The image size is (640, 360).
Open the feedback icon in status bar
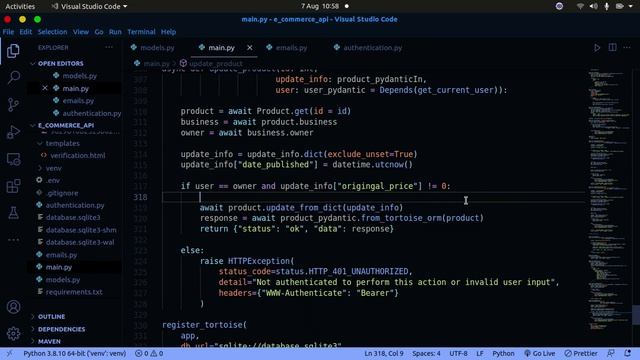pyautogui.click(x=611, y=353)
